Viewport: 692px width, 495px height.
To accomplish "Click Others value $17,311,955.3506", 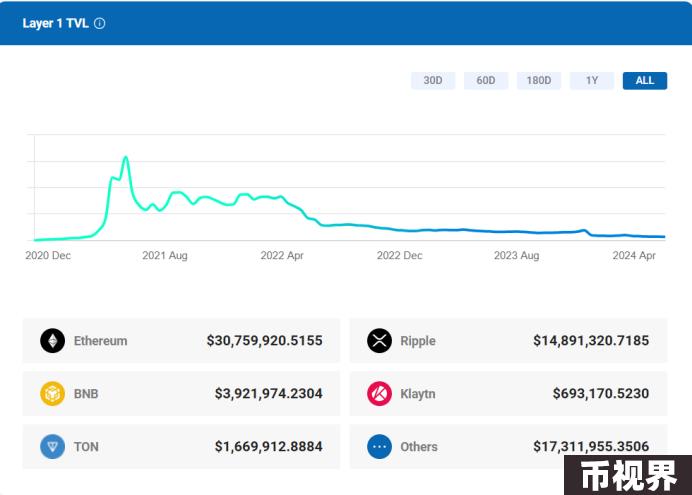I will [591, 446].
